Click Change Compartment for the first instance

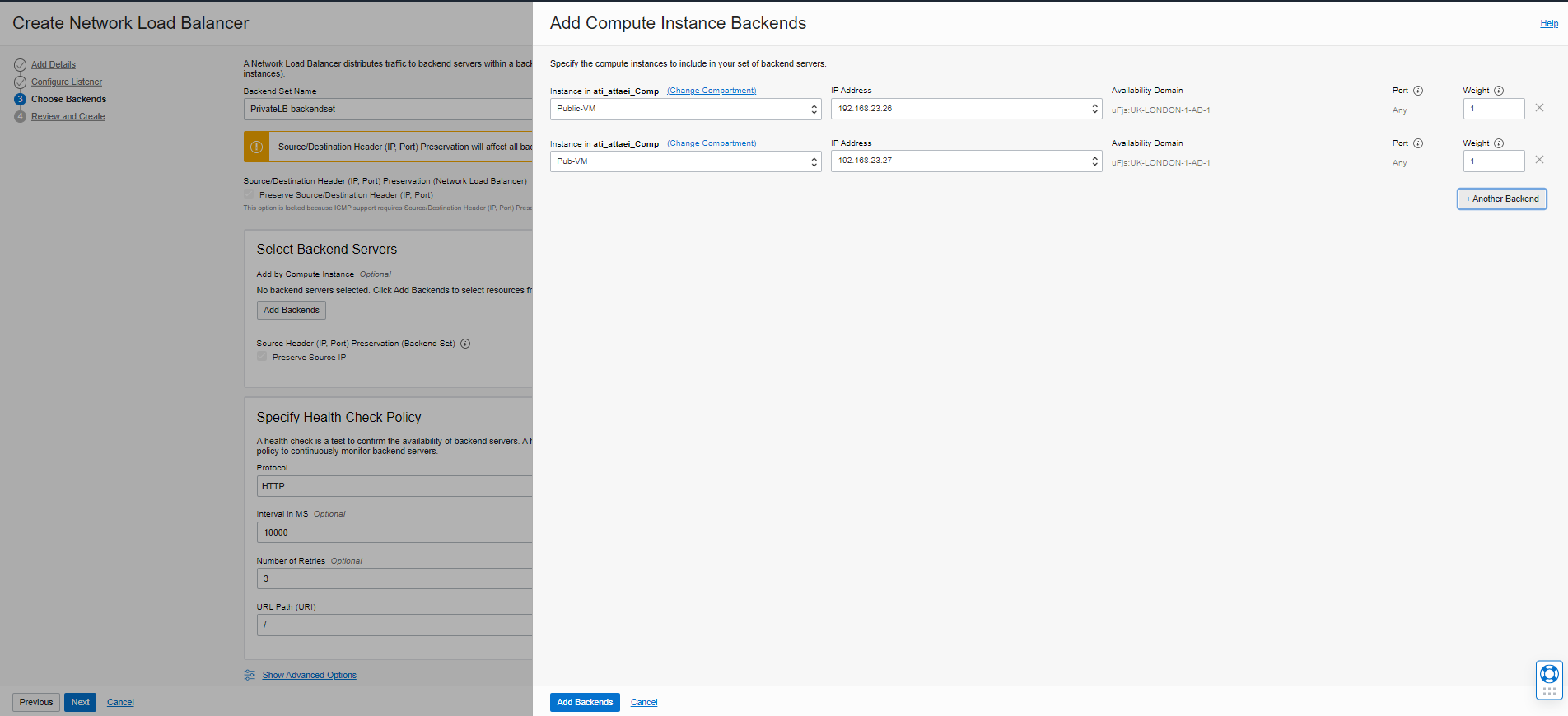click(x=712, y=91)
